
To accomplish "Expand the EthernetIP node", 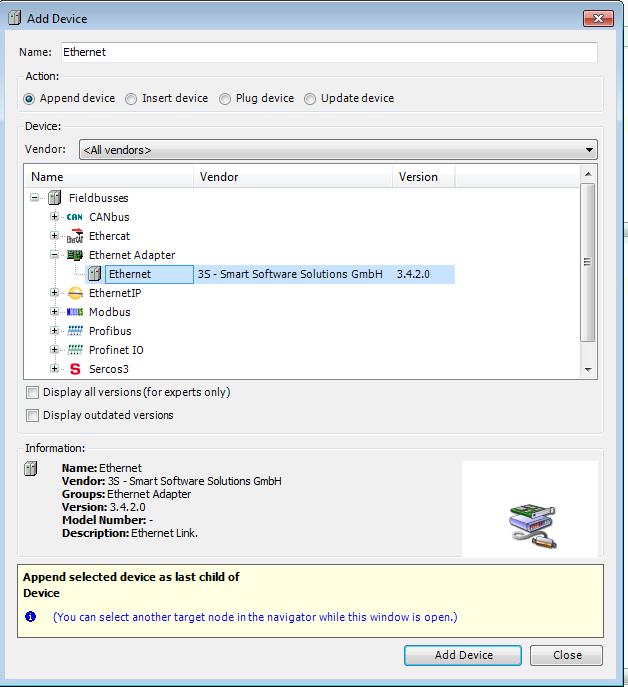I will click(54, 293).
